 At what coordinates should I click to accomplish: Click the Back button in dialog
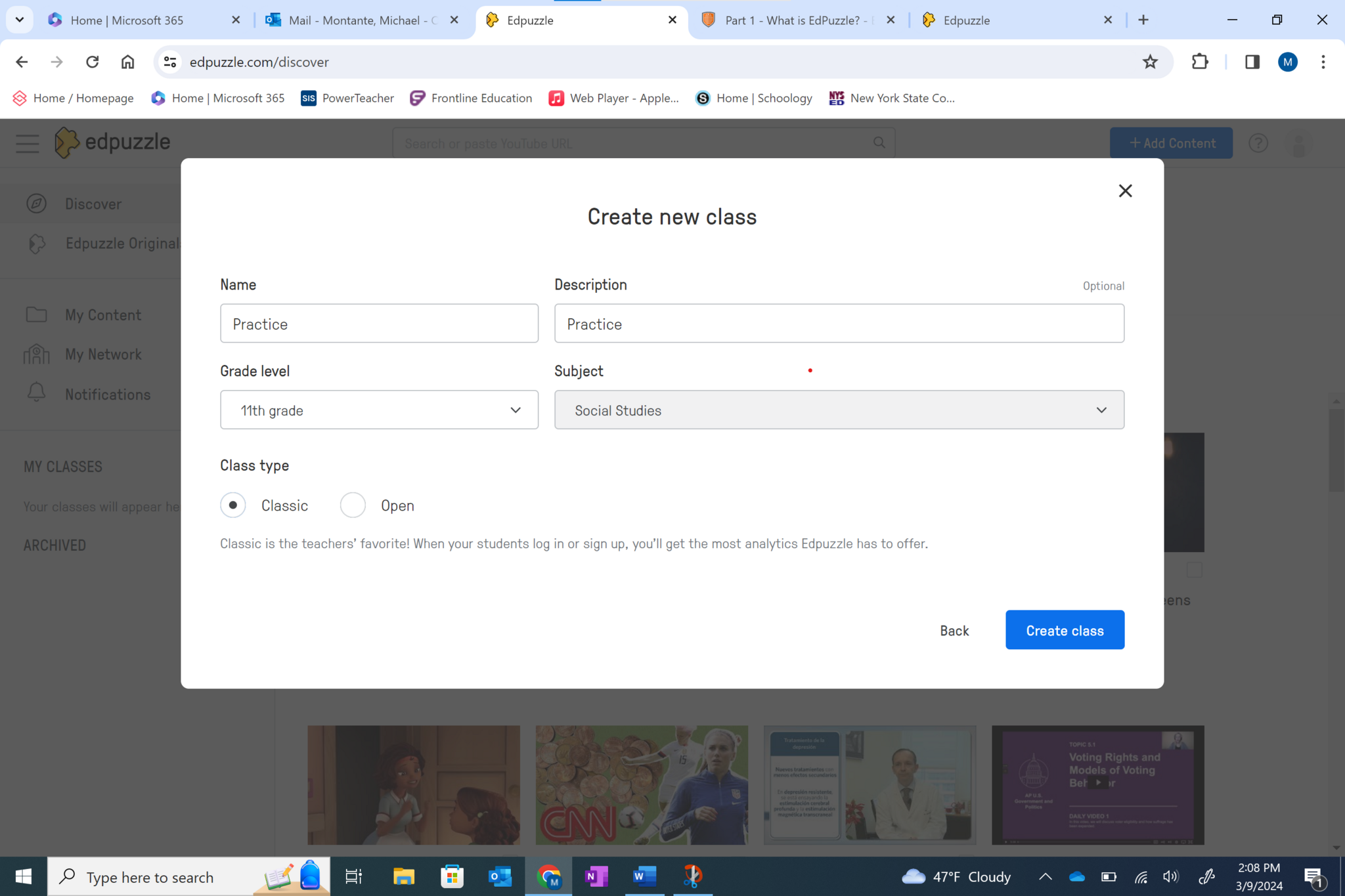954,631
